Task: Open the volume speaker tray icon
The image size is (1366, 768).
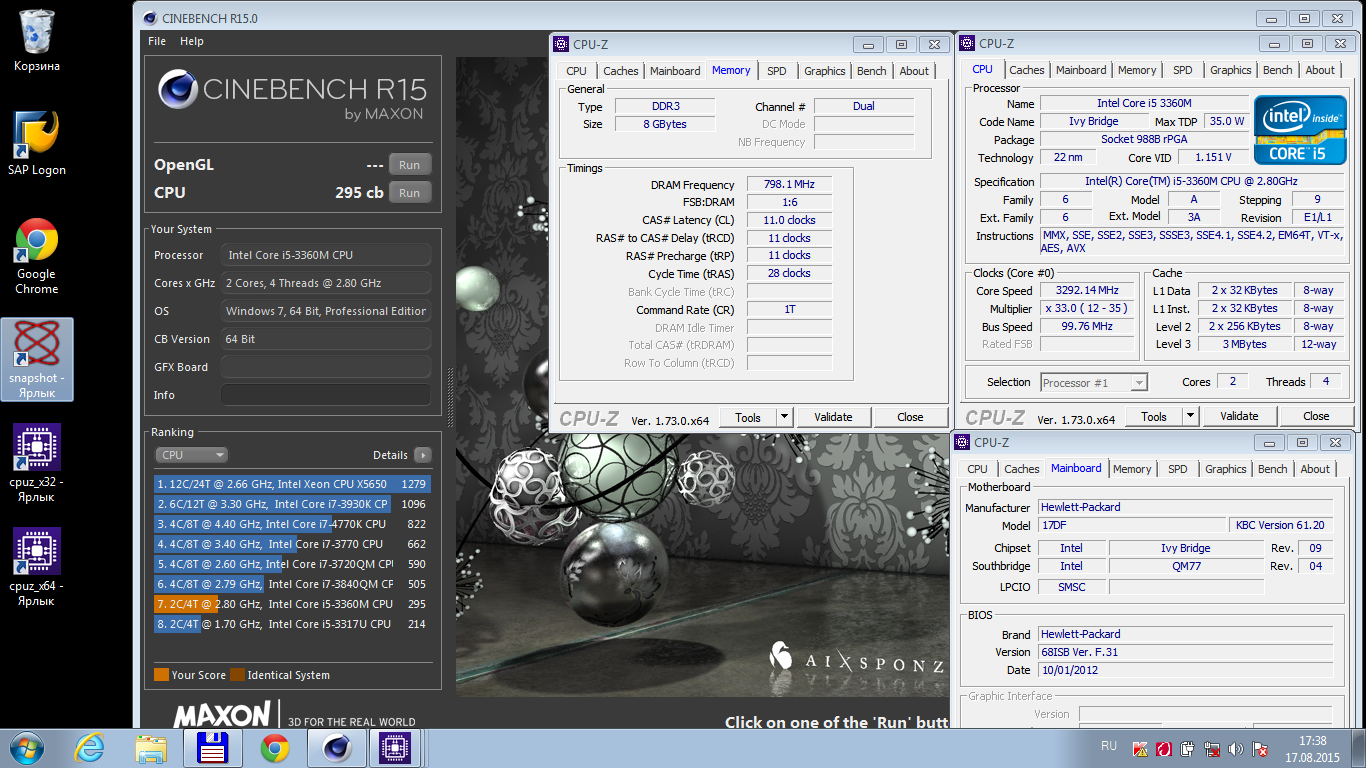Action: tap(1236, 748)
